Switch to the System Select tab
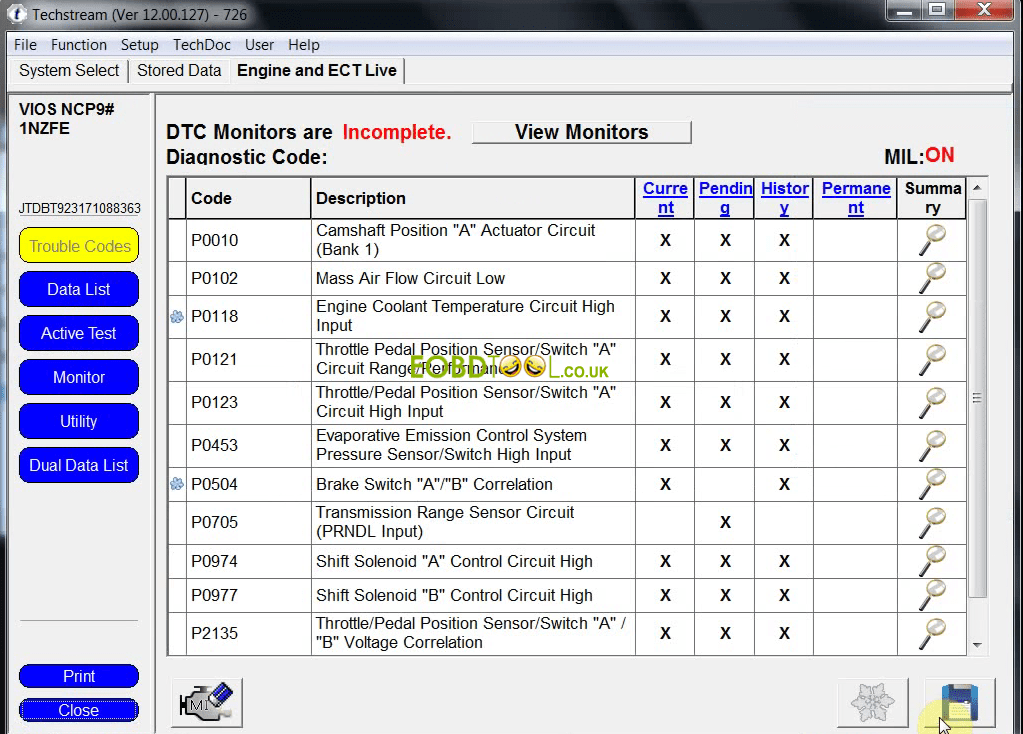1023x734 pixels. 69,70
